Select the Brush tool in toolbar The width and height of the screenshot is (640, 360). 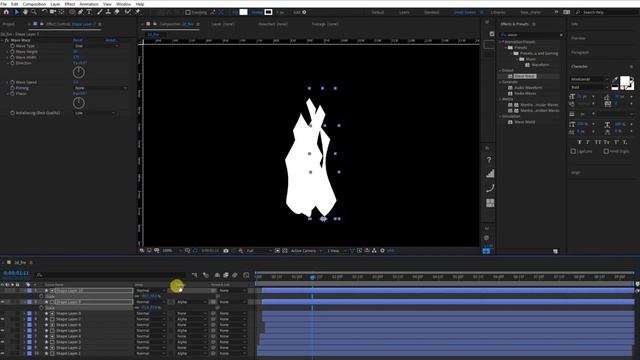pos(100,12)
